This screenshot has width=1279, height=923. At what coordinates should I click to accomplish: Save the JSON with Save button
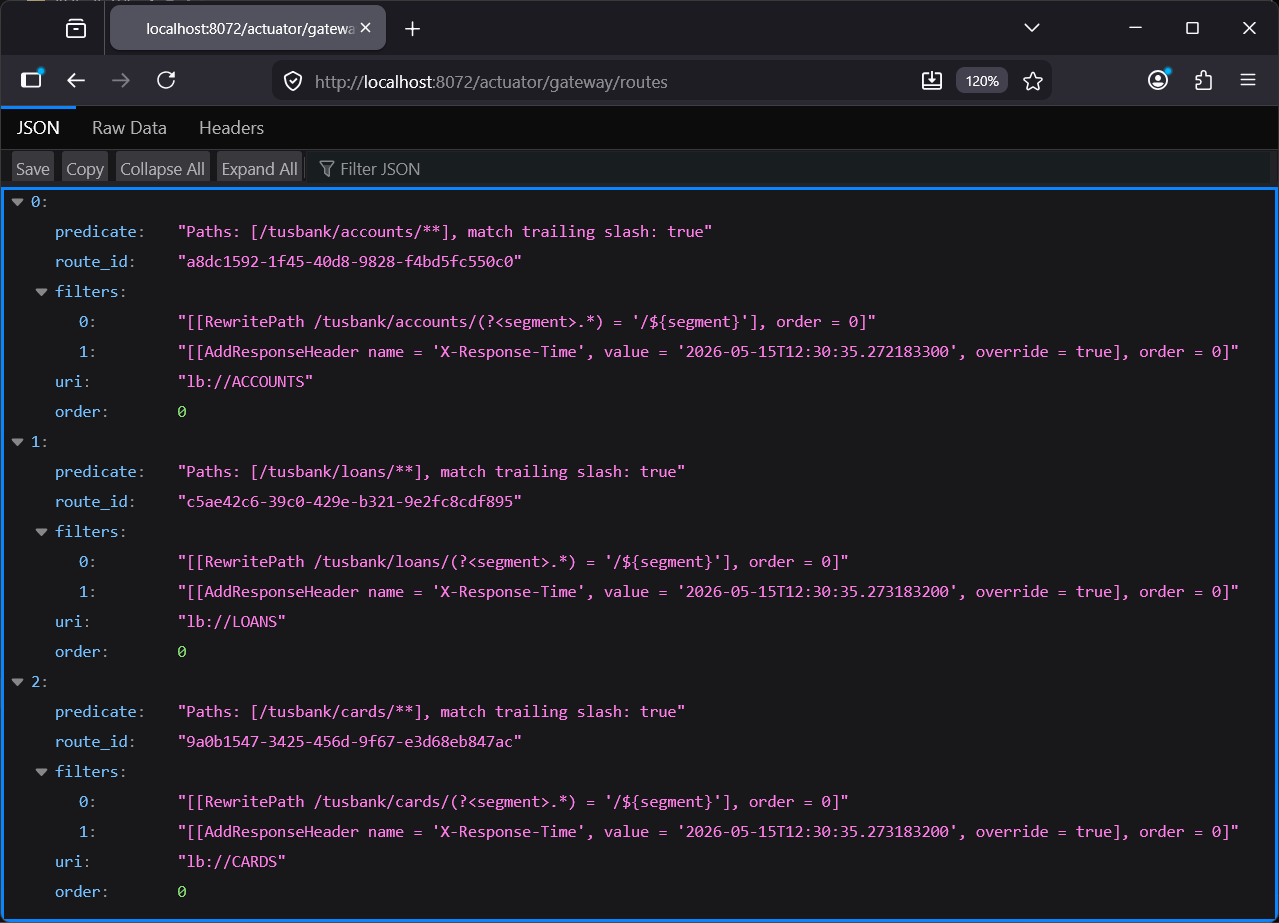pos(33,169)
